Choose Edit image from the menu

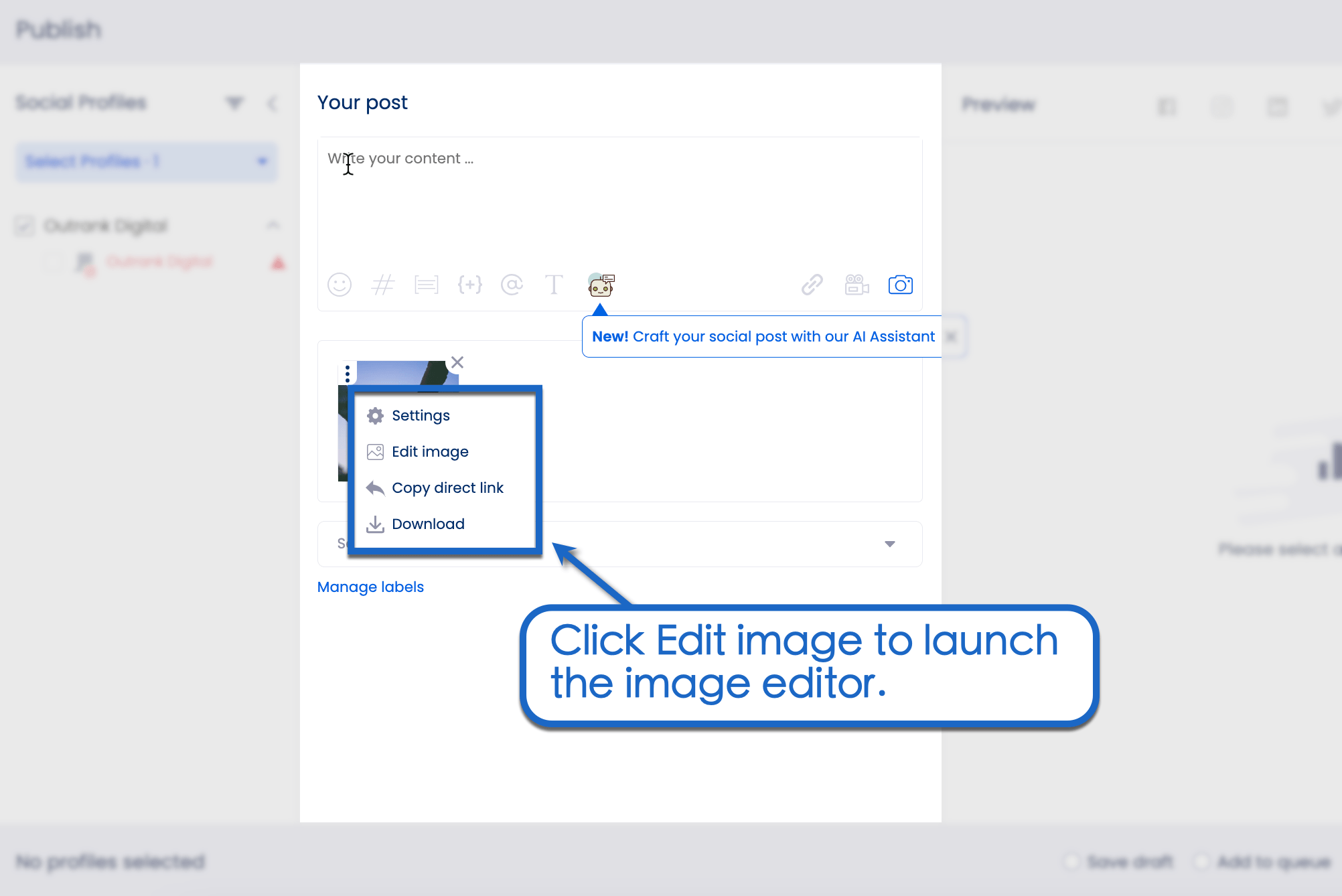coord(431,451)
